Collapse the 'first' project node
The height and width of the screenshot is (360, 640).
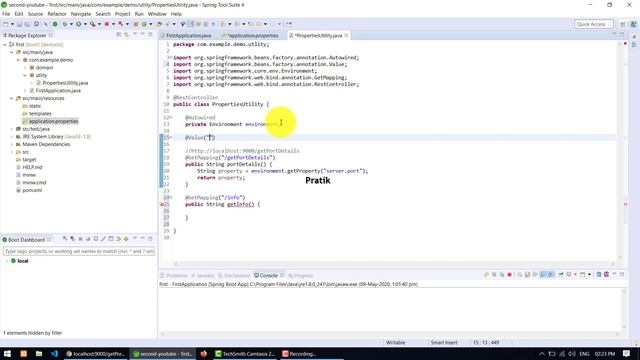(5, 44)
